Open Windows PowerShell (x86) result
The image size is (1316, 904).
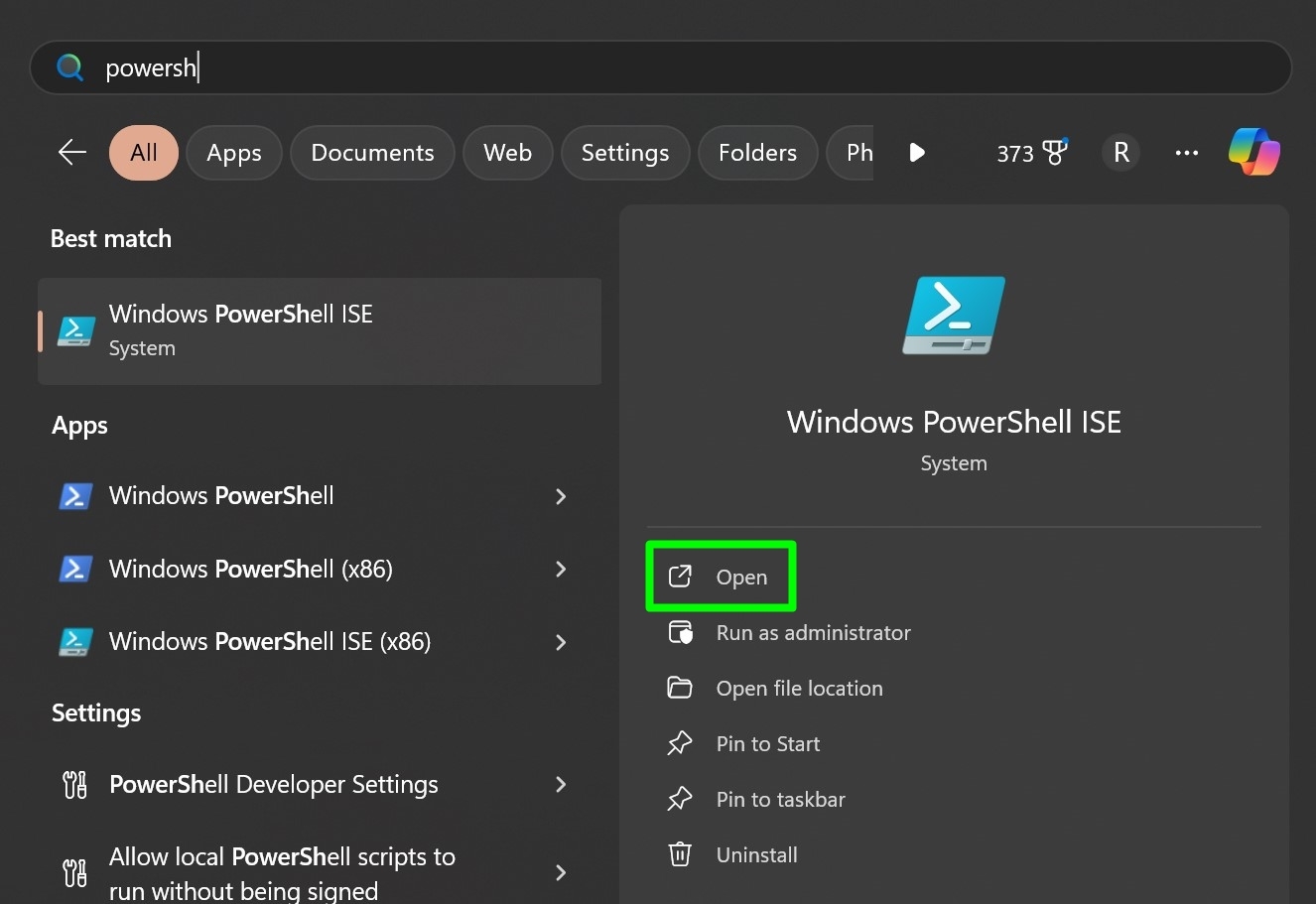[x=320, y=569]
